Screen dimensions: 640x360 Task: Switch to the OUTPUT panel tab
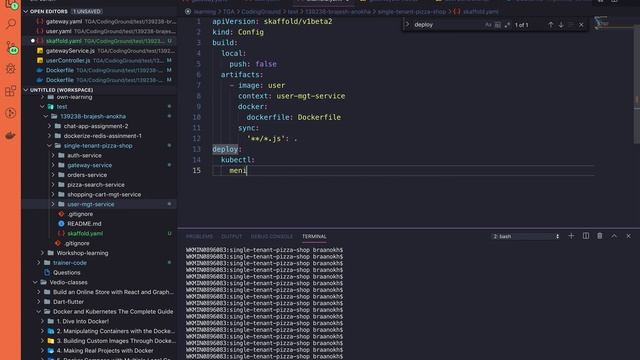231,236
